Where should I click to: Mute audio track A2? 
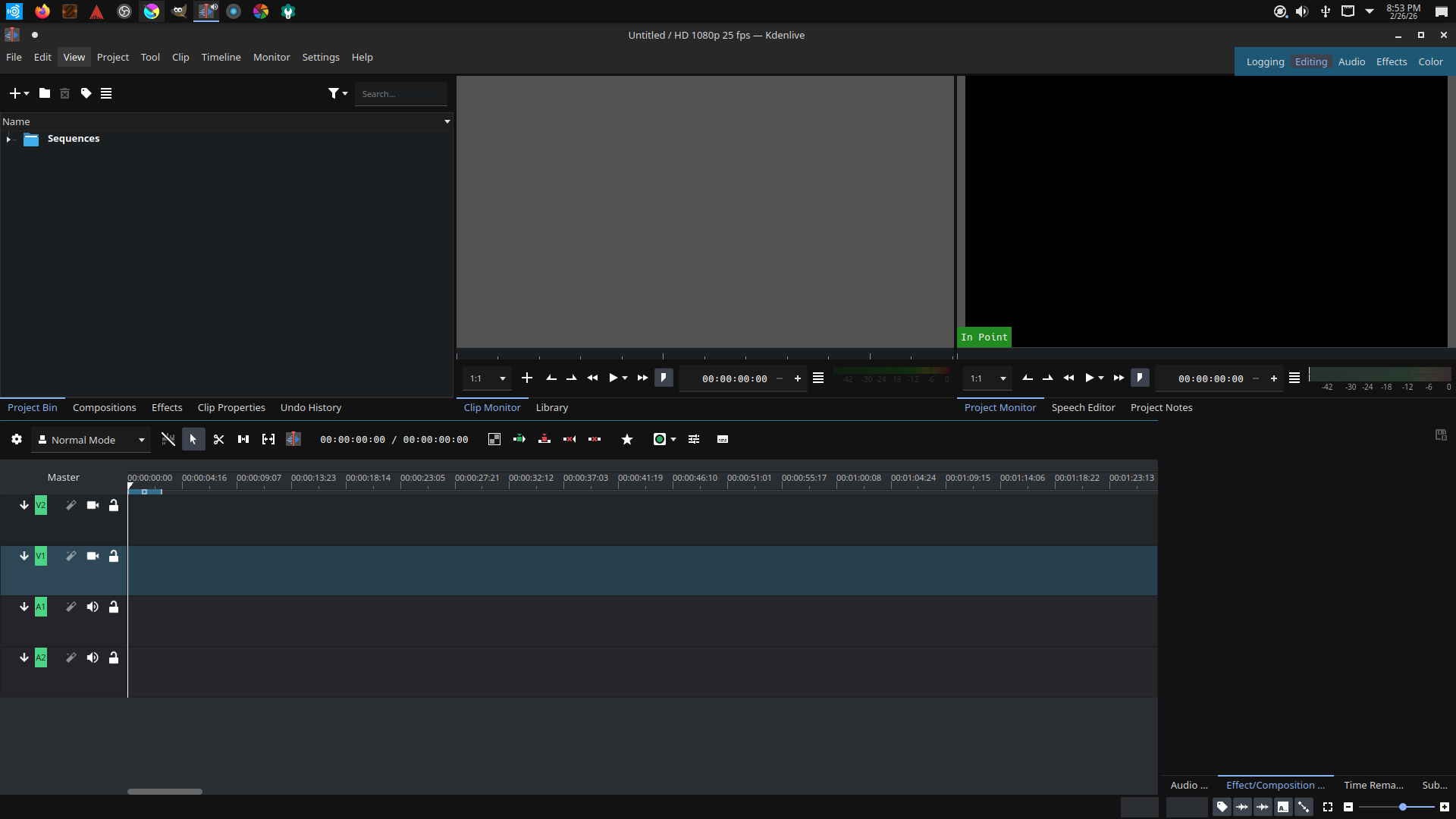point(93,658)
